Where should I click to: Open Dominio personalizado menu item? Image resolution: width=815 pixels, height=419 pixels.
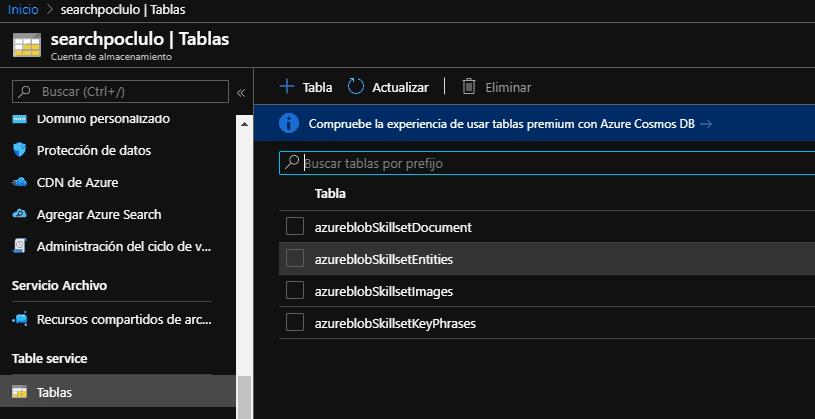(103, 119)
